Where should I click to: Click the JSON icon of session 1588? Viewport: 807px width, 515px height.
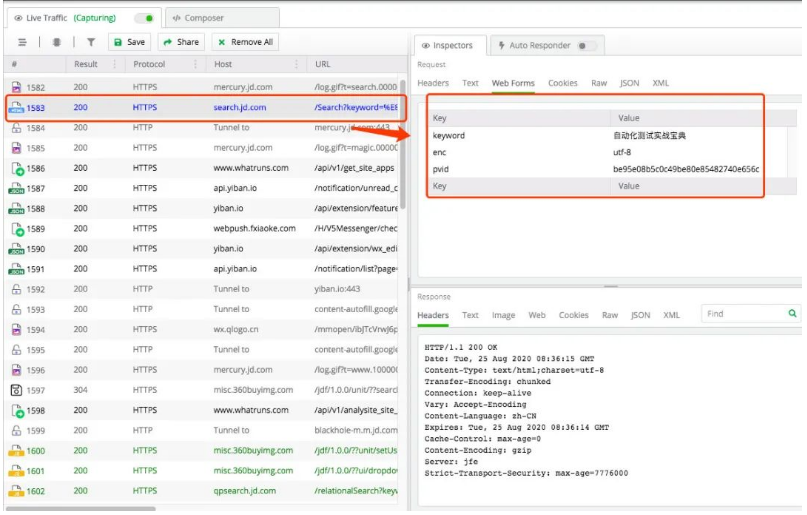(x=16, y=208)
